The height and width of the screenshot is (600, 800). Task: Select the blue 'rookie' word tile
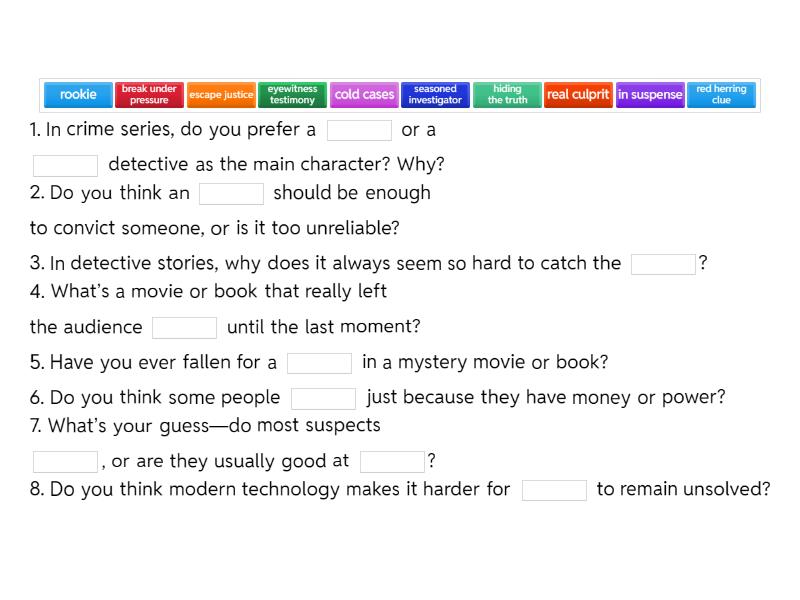(78, 95)
